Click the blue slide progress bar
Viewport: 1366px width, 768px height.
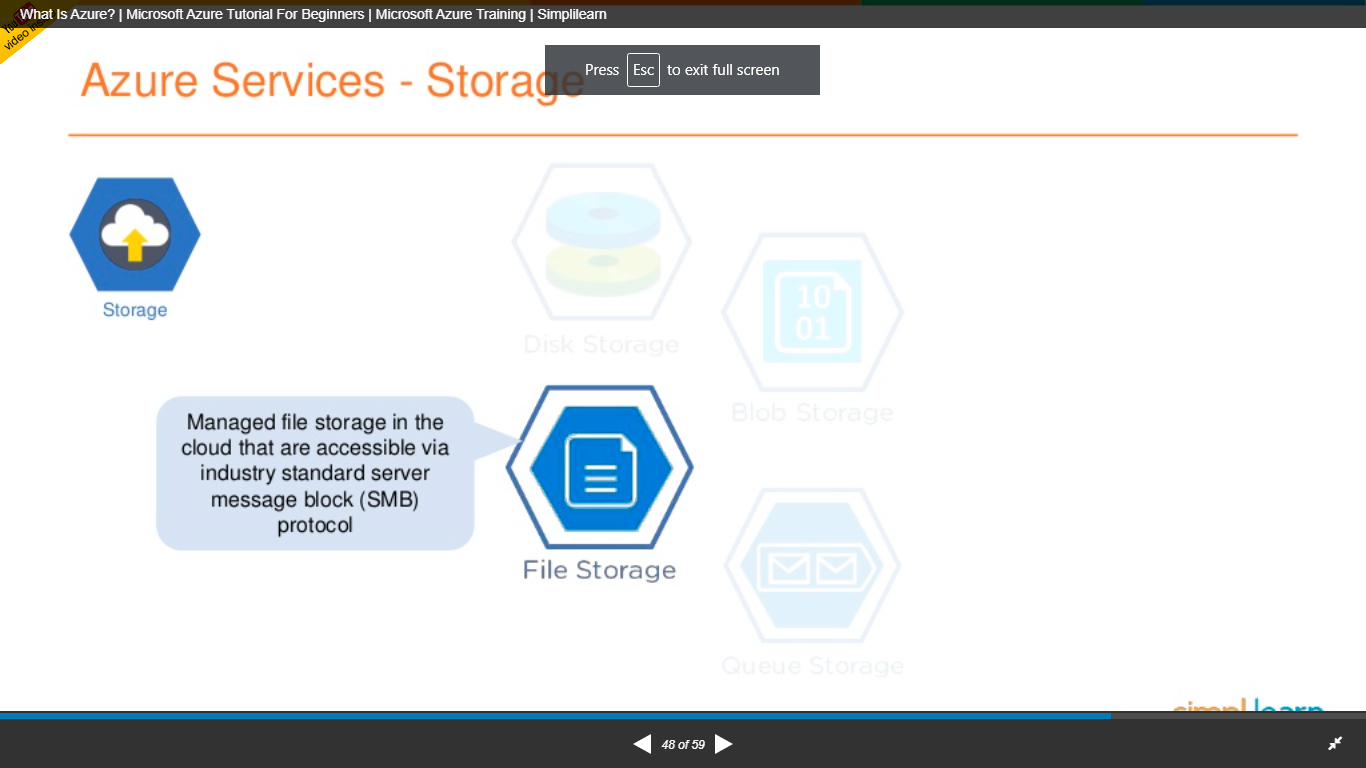(555, 716)
